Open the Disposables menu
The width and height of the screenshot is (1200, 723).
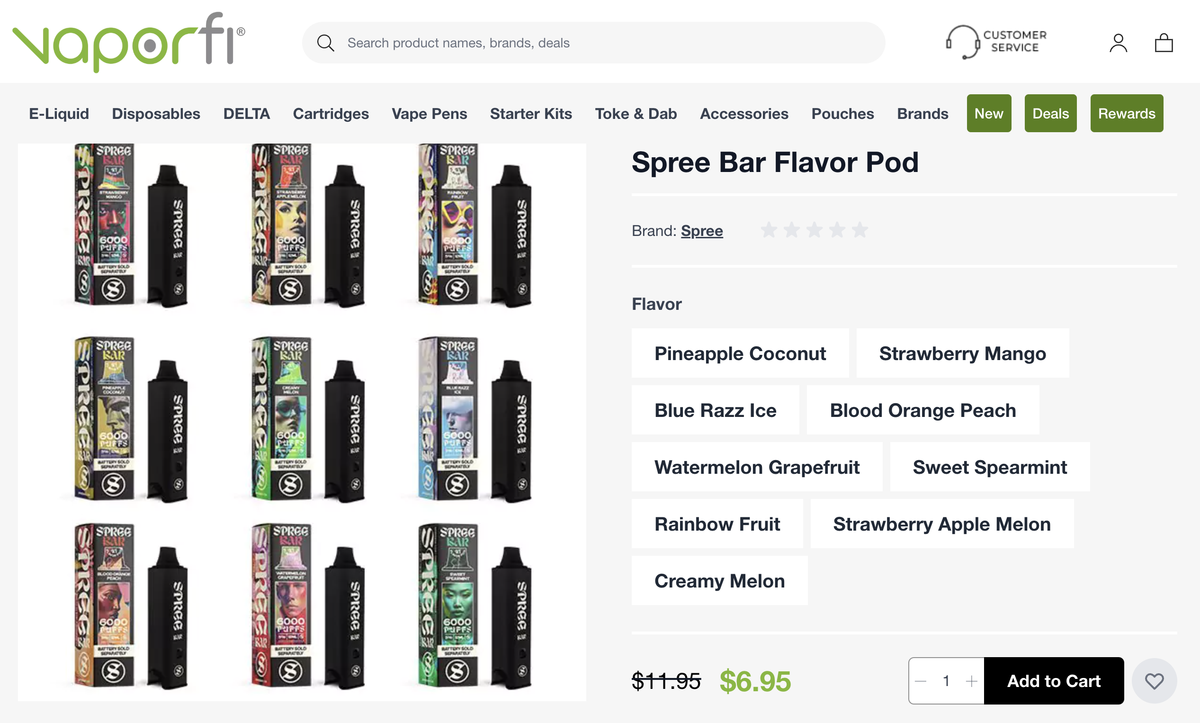[156, 114]
